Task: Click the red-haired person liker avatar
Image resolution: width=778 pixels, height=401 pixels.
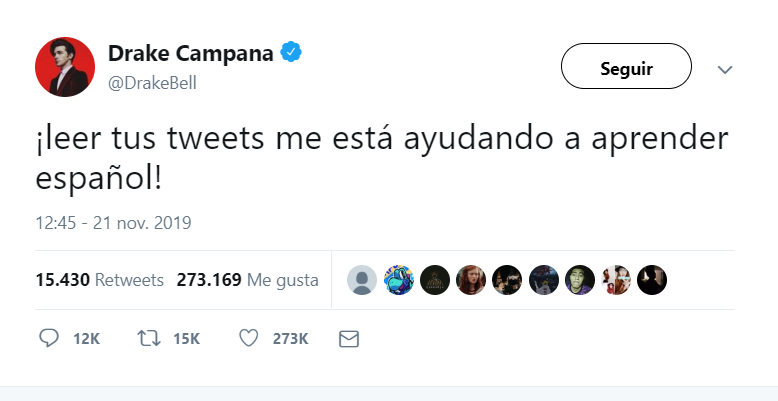Action: (x=470, y=280)
